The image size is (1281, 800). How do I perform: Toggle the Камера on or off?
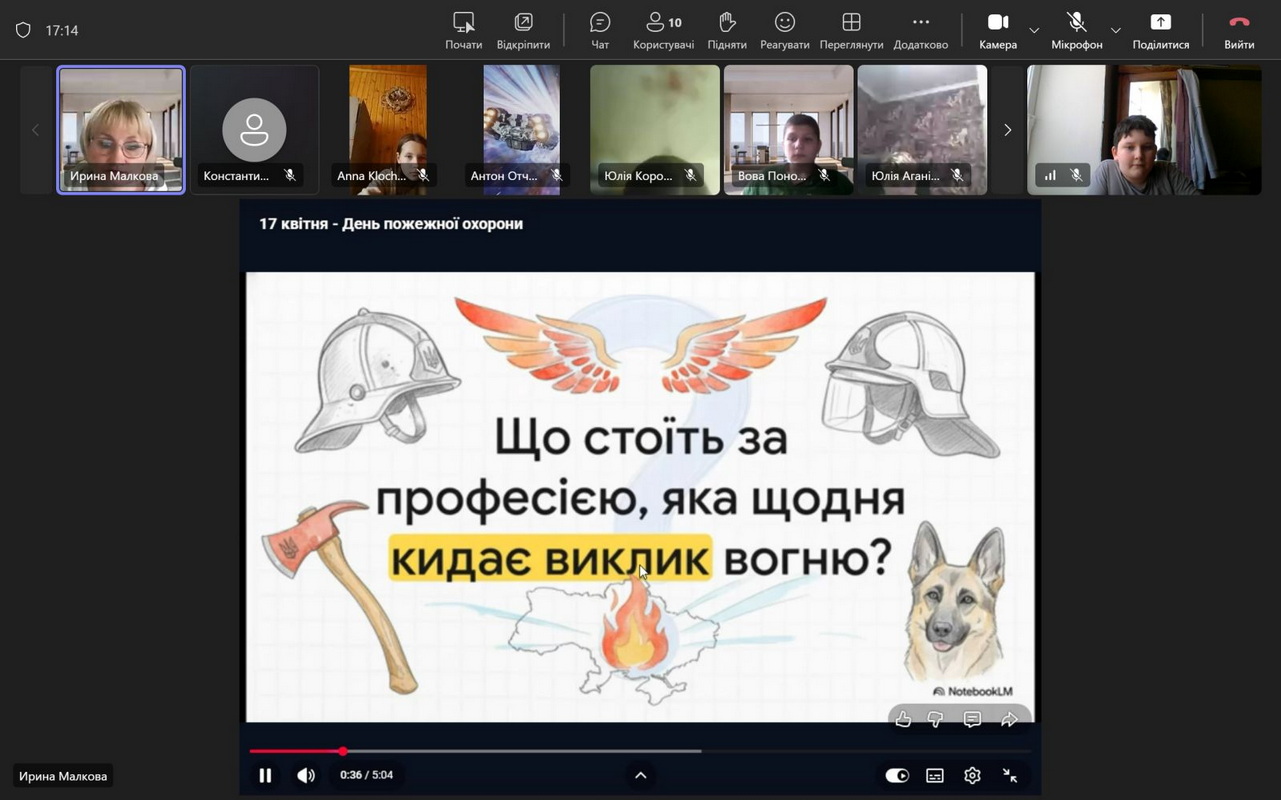pyautogui.click(x=998, y=30)
